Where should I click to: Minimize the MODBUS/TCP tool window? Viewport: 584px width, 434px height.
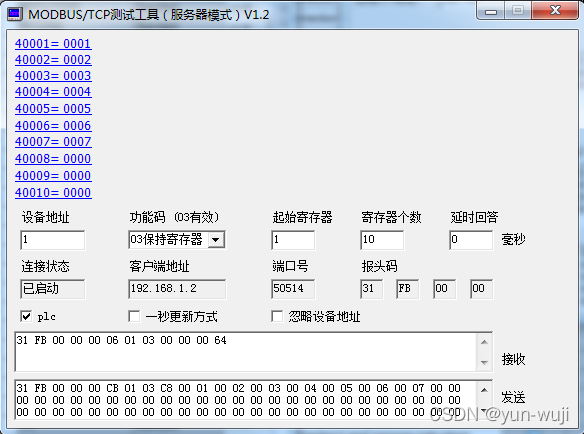[x=491, y=11]
